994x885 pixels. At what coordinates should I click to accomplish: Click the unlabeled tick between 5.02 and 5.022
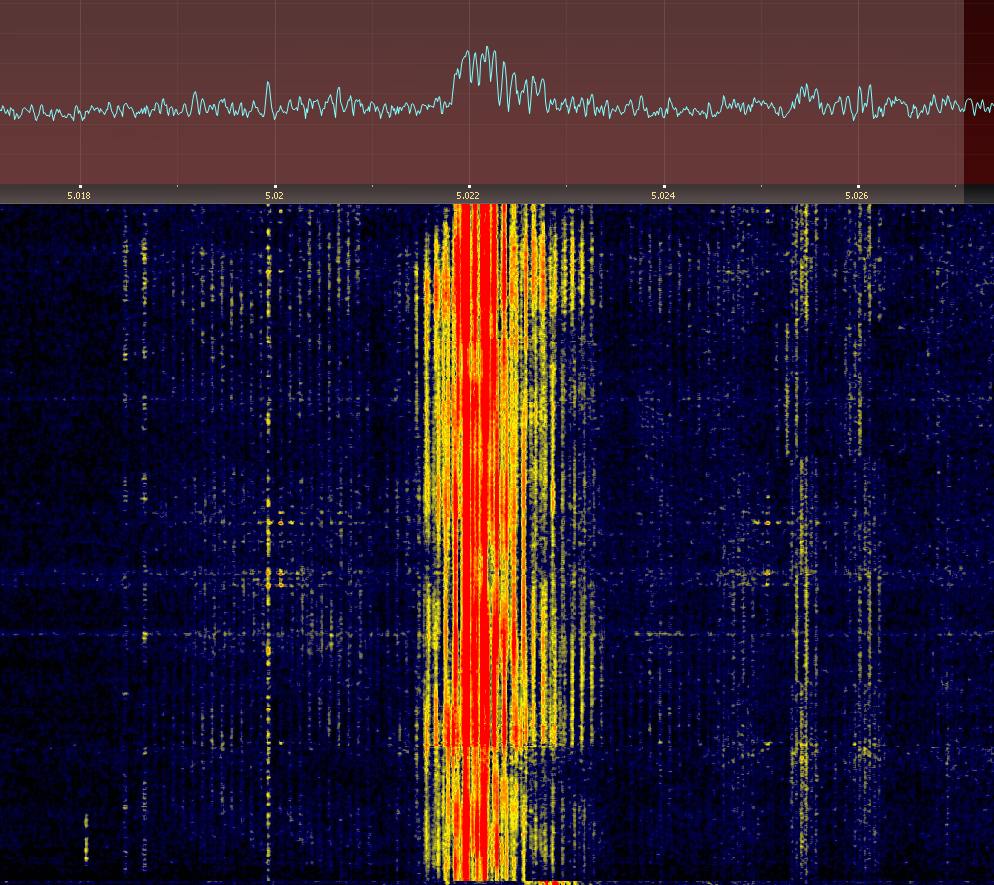pos(372,186)
